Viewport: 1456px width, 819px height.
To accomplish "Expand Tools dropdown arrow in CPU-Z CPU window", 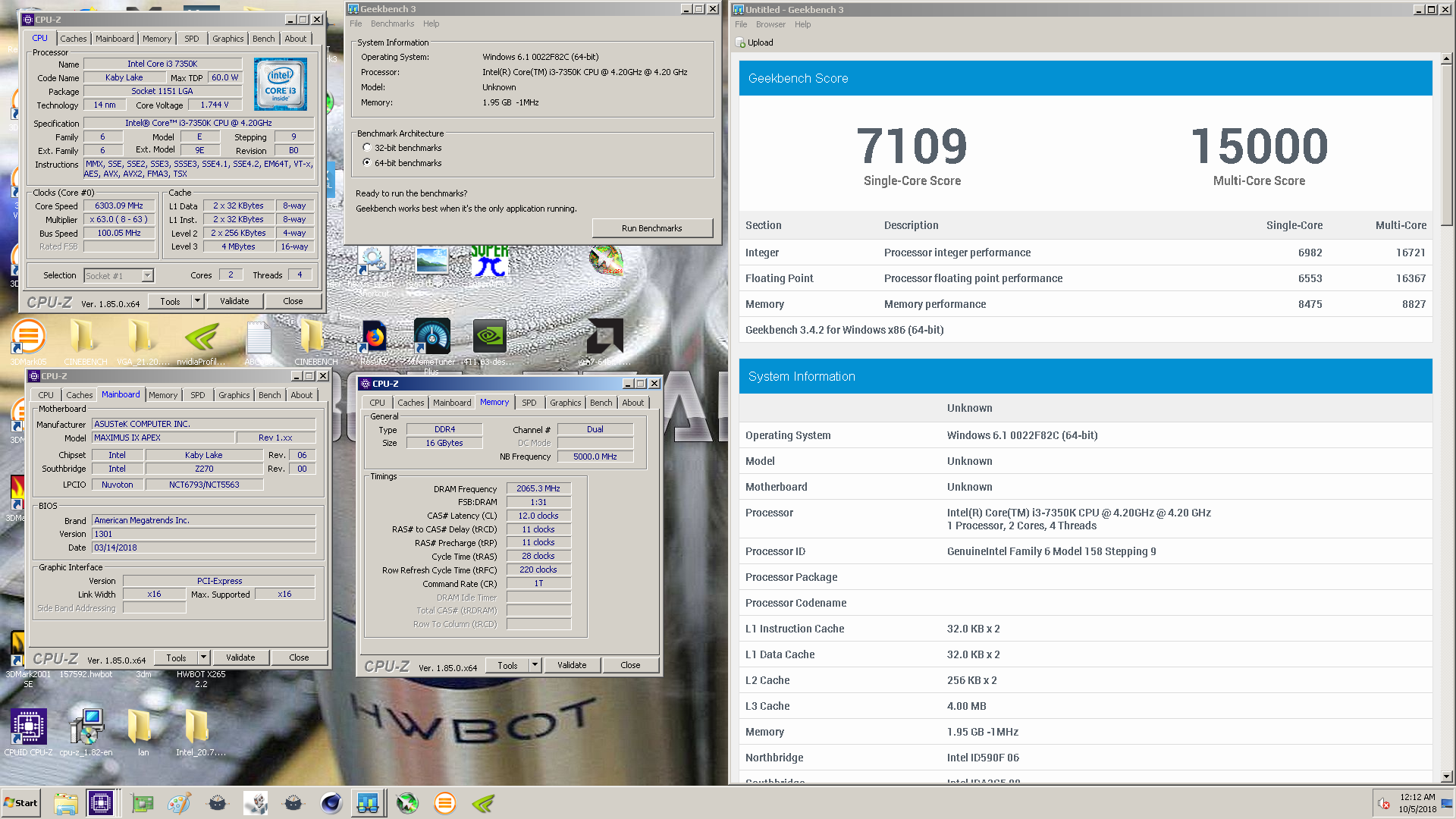I will click(197, 301).
